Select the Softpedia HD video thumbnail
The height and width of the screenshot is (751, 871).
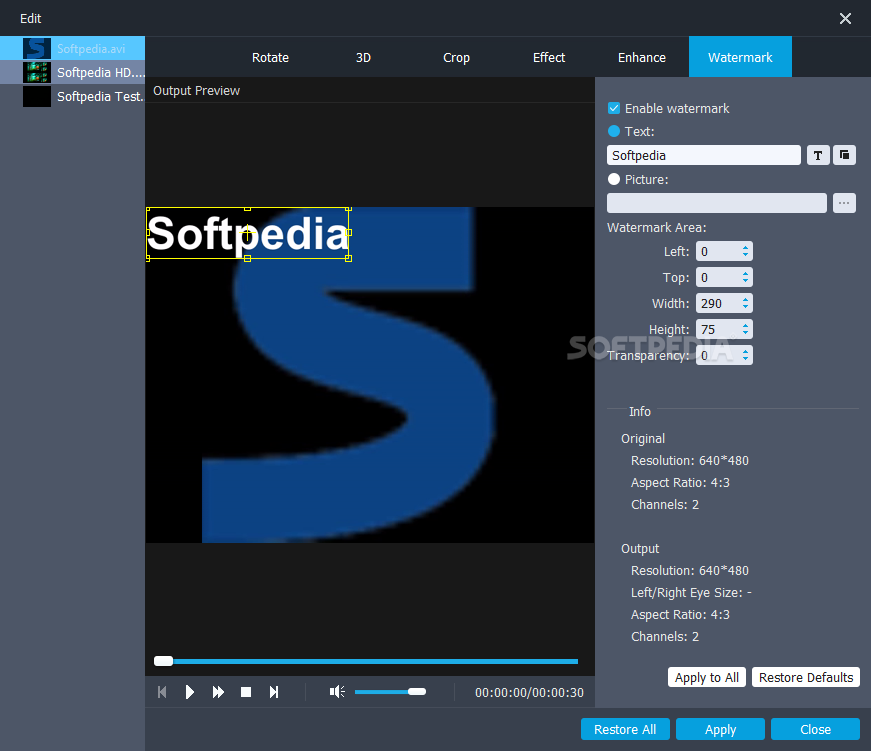point(37,72)
